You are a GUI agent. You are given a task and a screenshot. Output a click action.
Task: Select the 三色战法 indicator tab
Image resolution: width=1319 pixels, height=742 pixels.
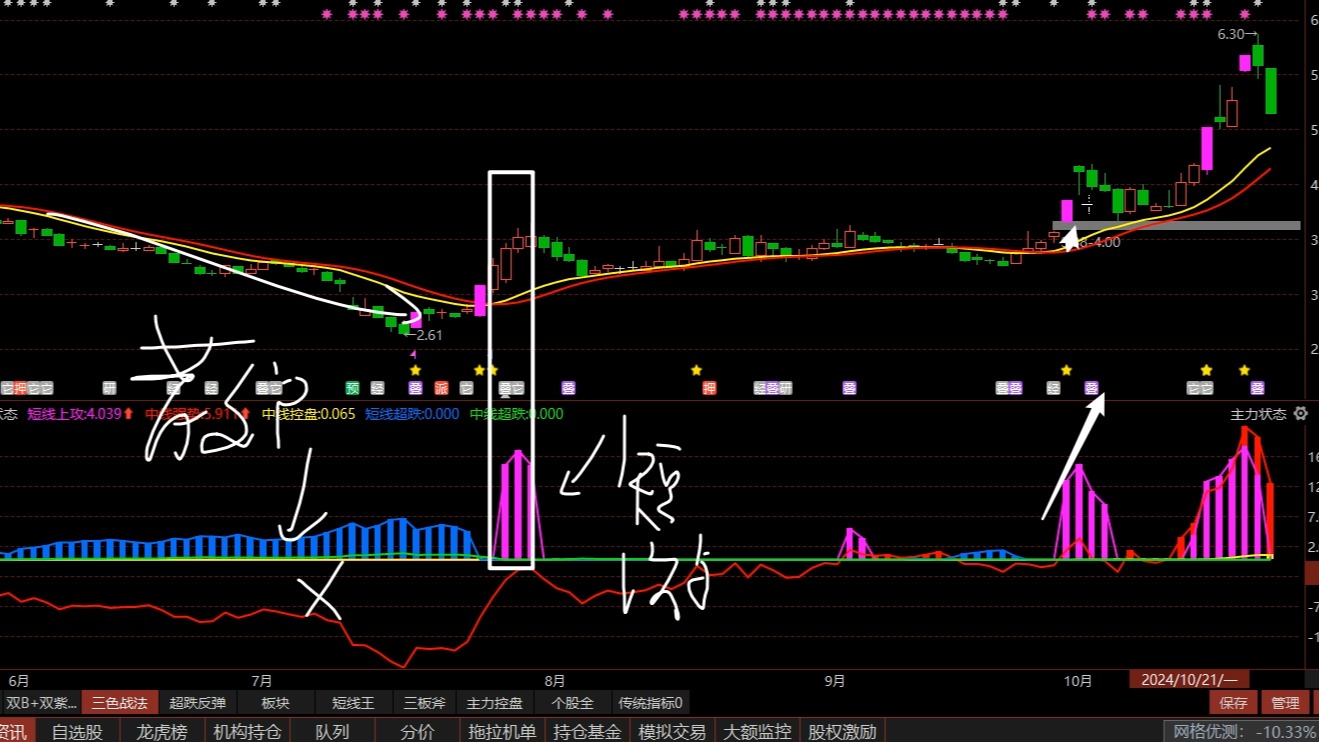click(120, 703)
